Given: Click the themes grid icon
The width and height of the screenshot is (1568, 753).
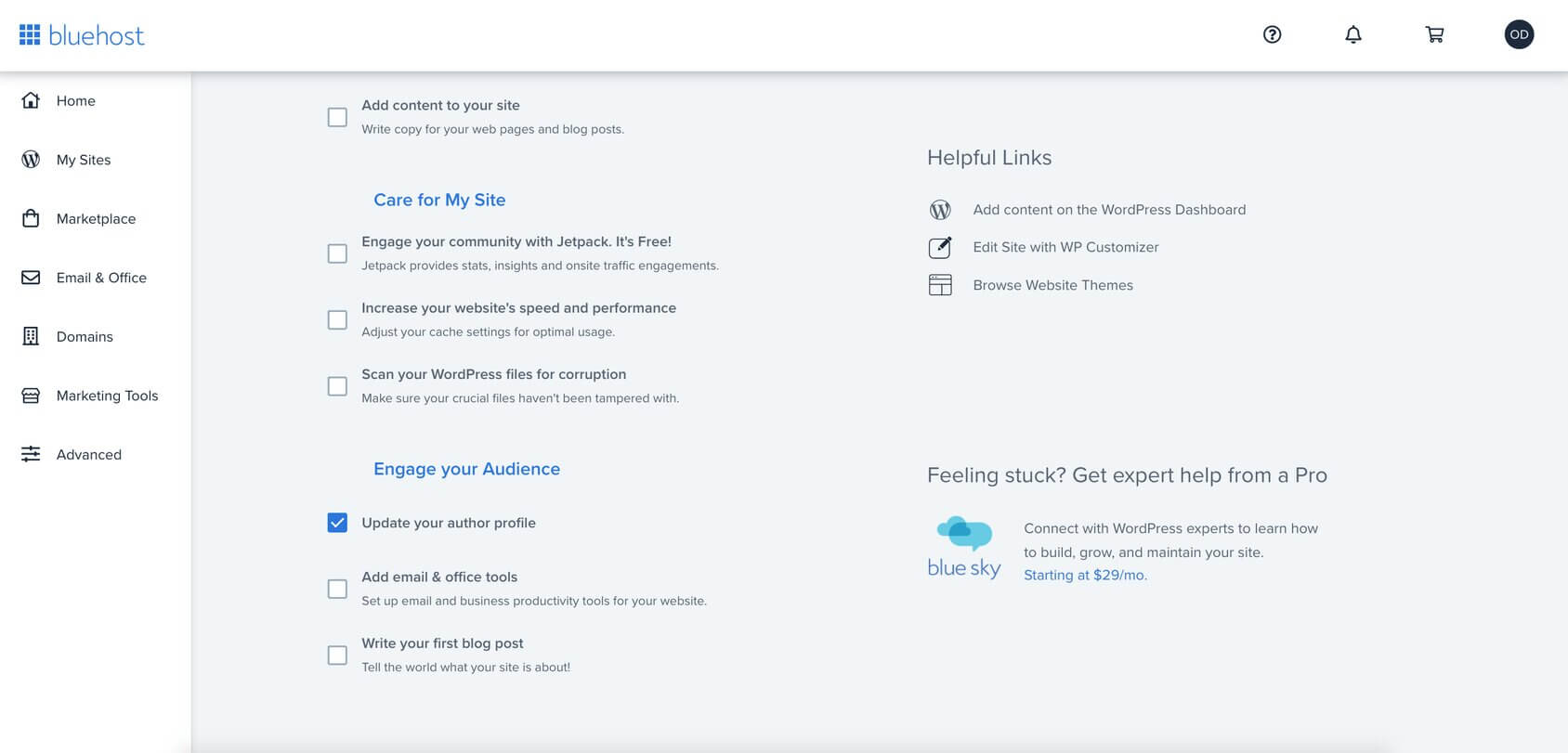Looking at the screenshot, I should [x=940, y=285].
